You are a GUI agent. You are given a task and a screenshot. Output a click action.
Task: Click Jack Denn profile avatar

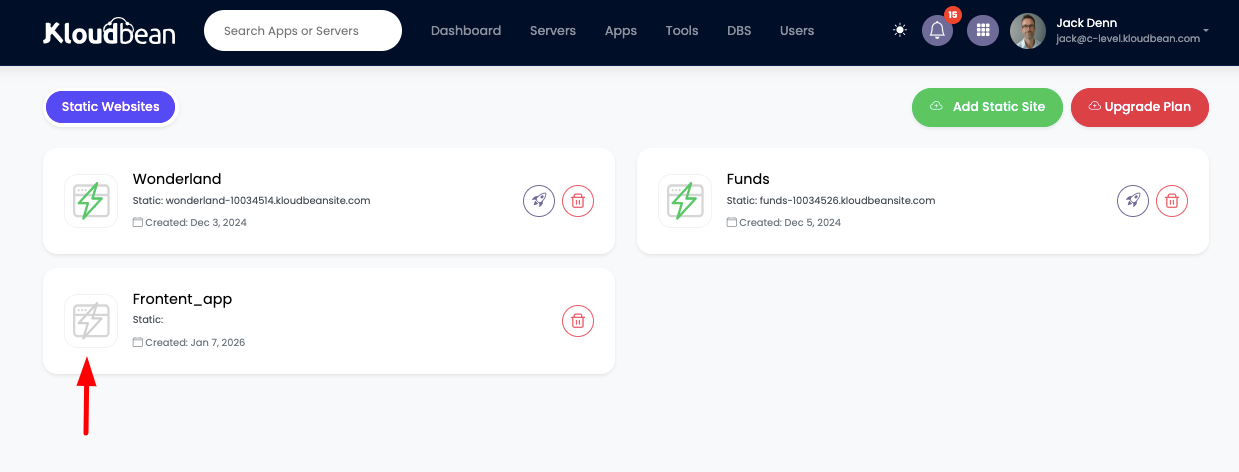pyautogui.click(x=1028, y=31)
